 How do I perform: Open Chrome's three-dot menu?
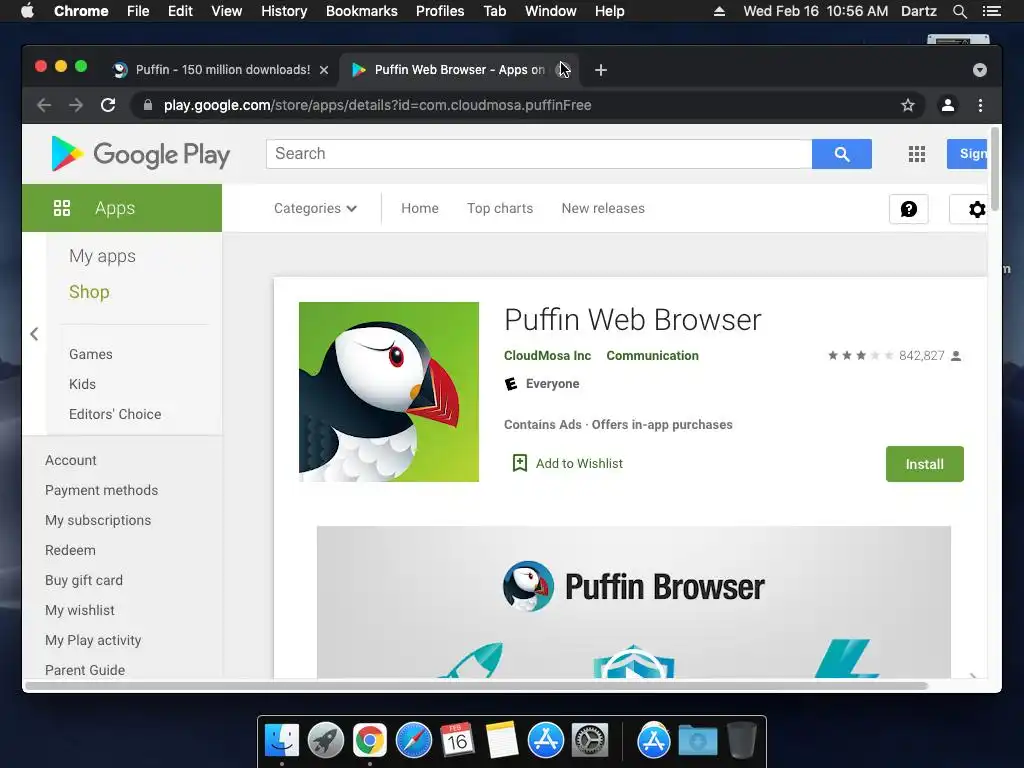coord(980,105)
